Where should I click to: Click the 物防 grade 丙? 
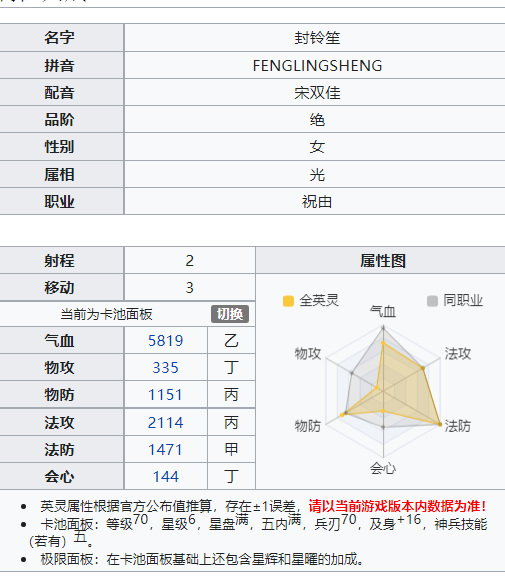click(231, 395)
